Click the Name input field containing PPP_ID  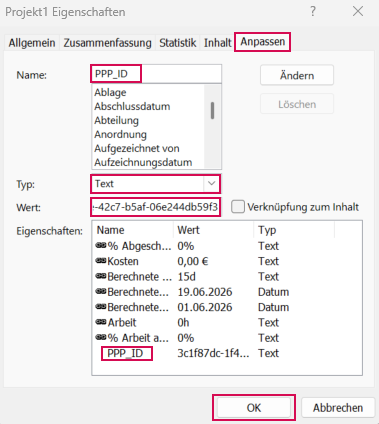click(156, 74)
